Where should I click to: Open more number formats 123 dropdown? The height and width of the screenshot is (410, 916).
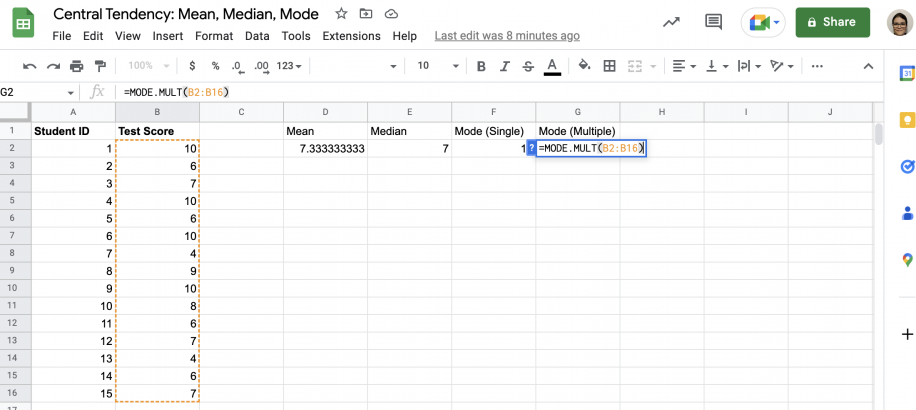point(289,66)
